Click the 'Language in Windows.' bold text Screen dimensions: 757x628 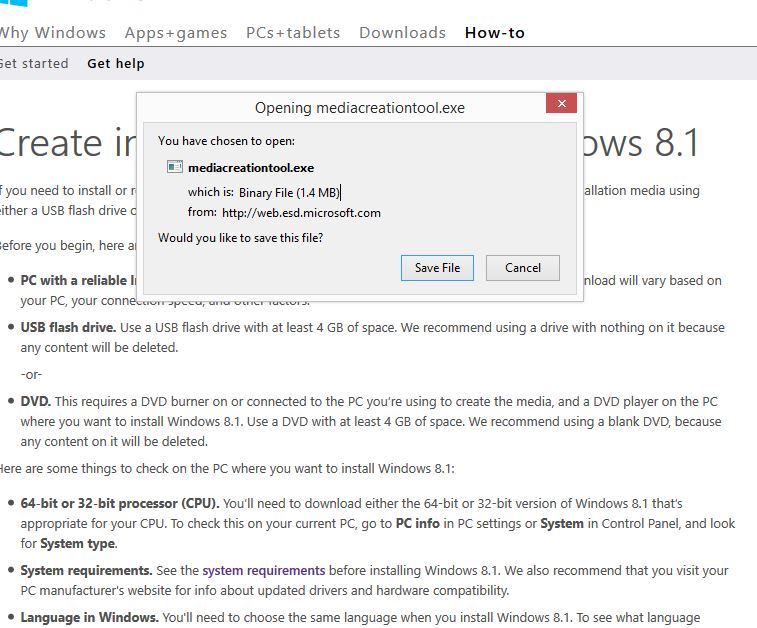[x=89, y=617]
